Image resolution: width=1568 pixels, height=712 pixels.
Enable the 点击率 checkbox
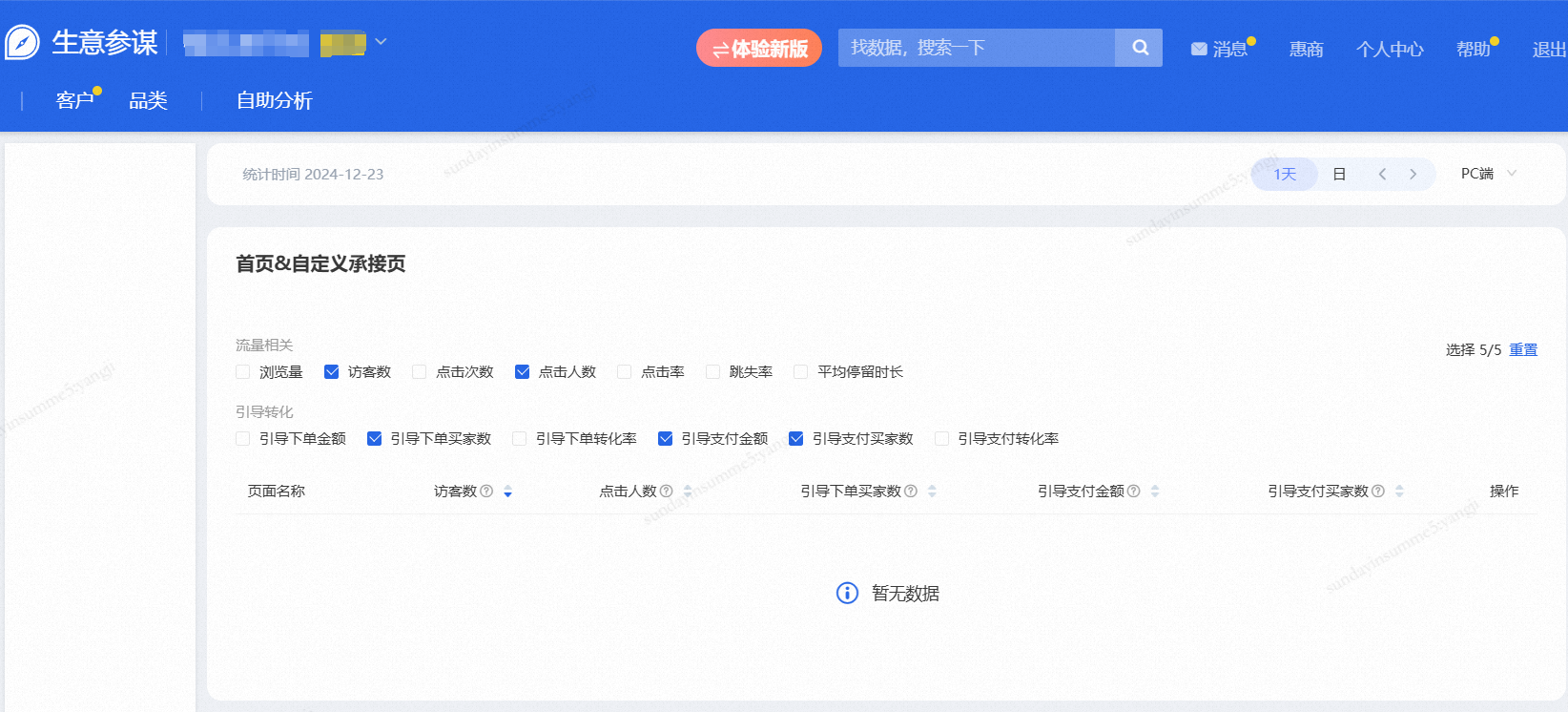(x=624, y=371)
